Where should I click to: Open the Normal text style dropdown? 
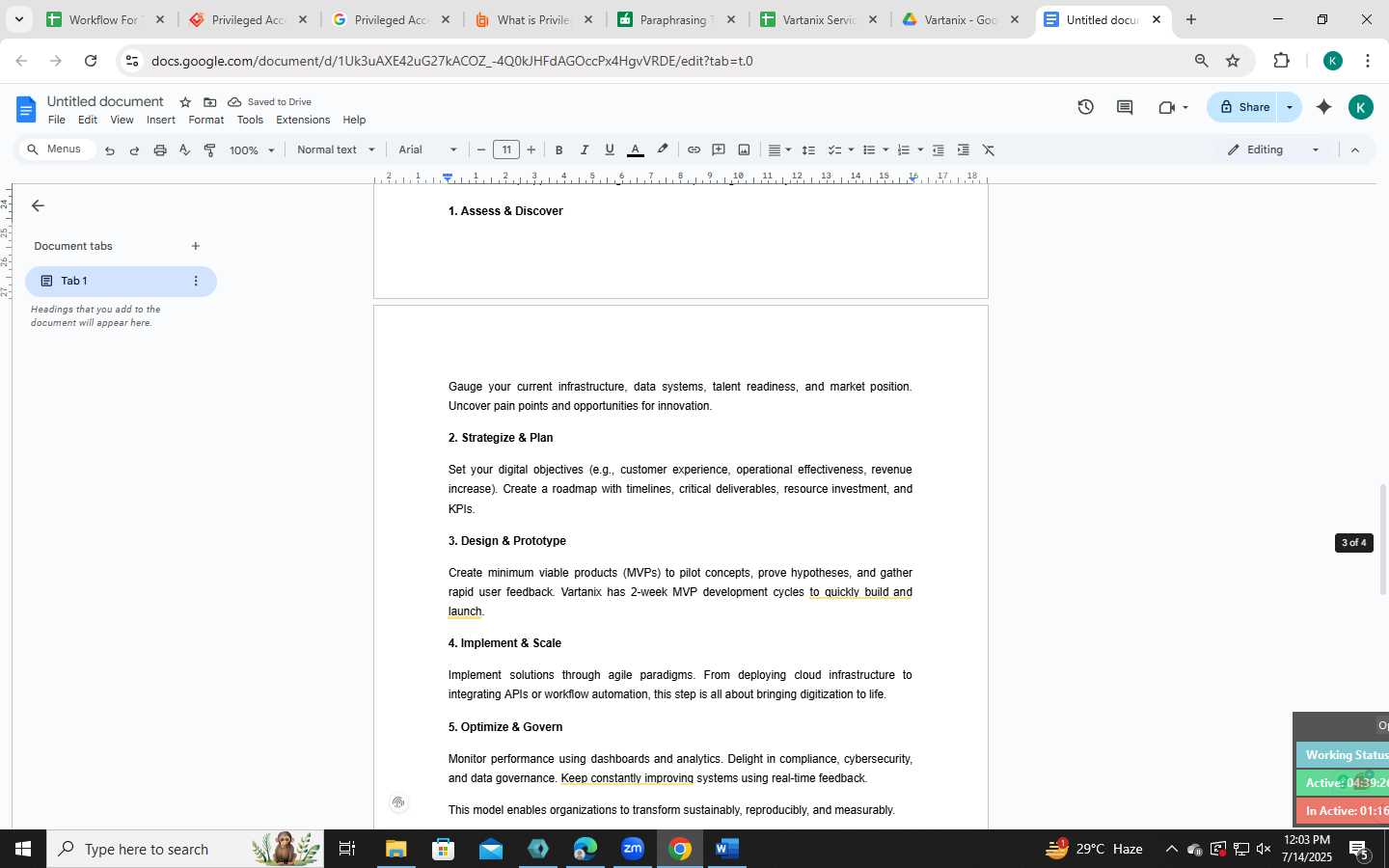pos(336,150)
